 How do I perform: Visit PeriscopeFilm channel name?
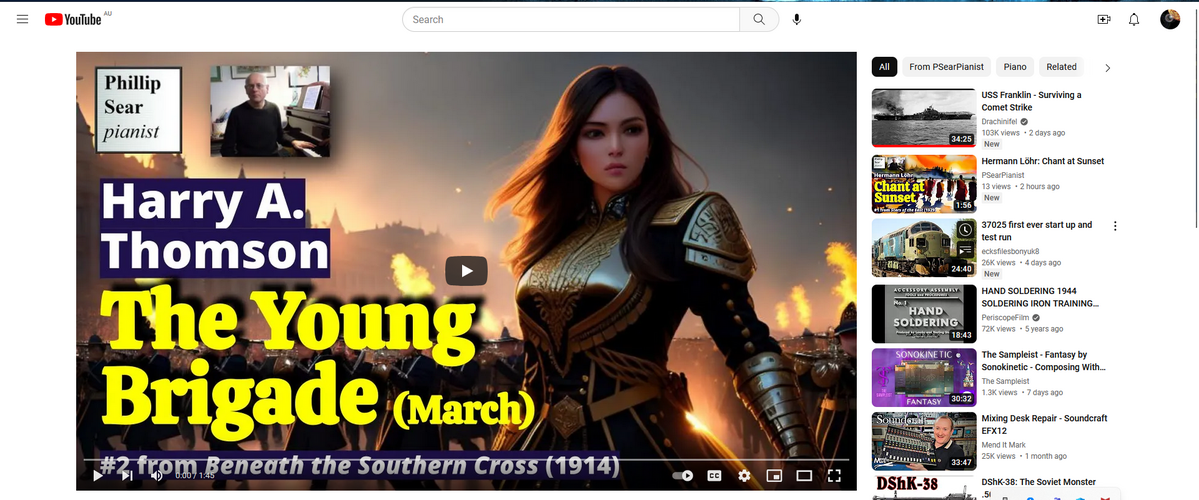1006,317
